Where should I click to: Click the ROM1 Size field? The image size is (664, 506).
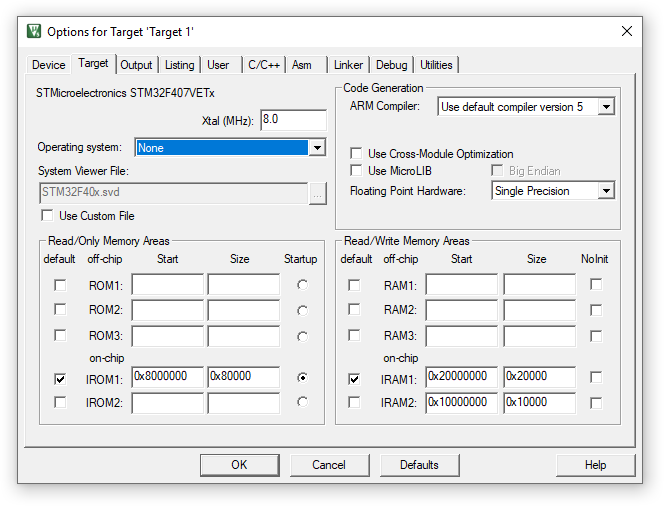pos(243,284)
